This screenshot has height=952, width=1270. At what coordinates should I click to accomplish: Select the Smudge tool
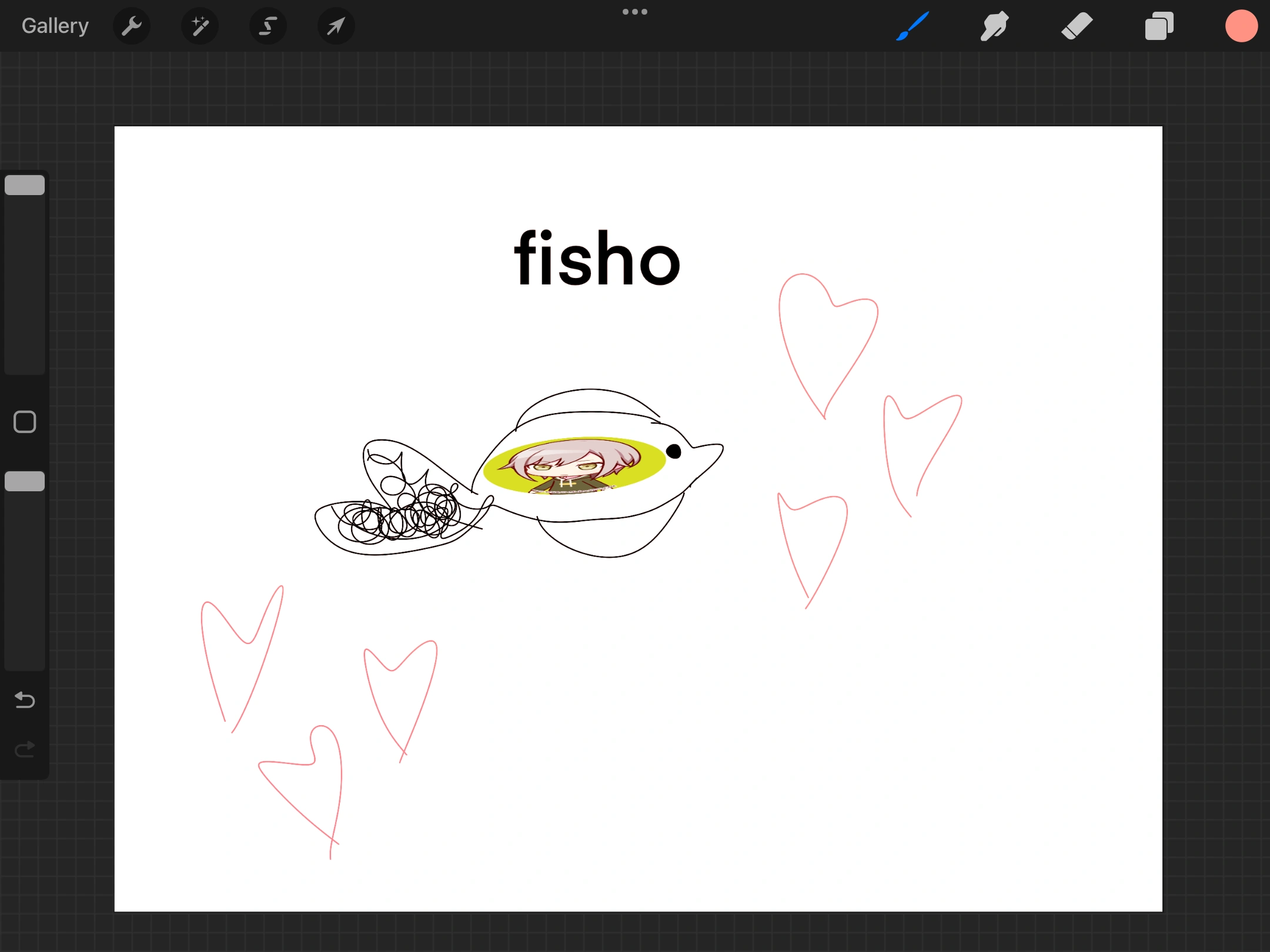point(994,25)
